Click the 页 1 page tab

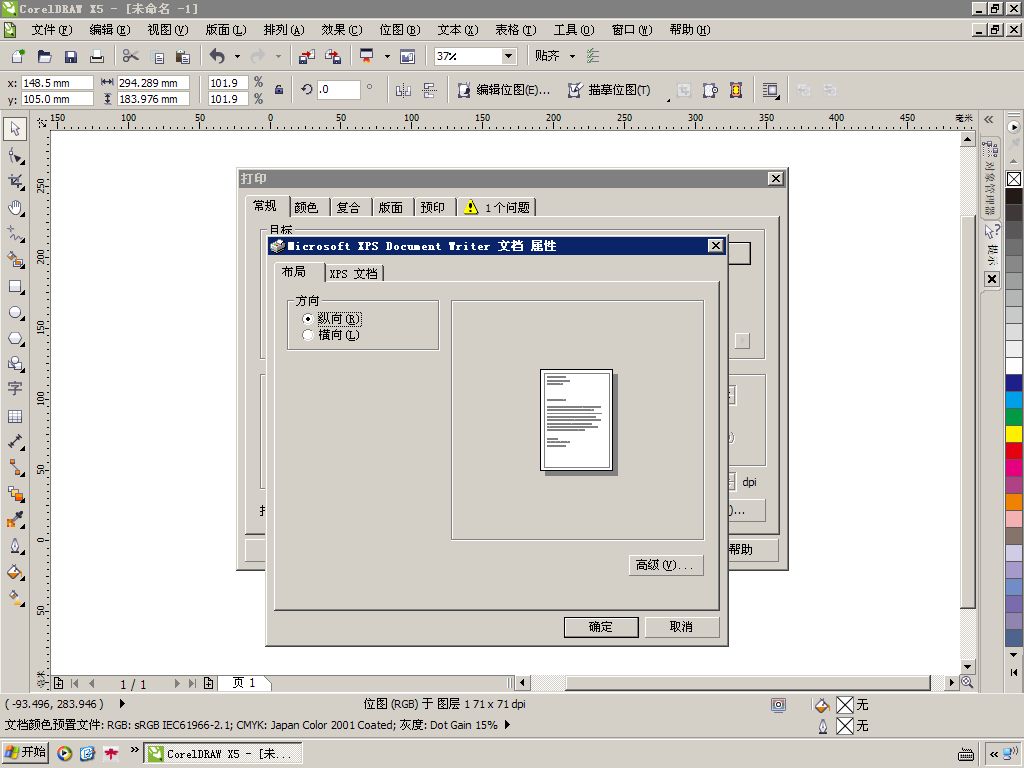tap(245, 682)
